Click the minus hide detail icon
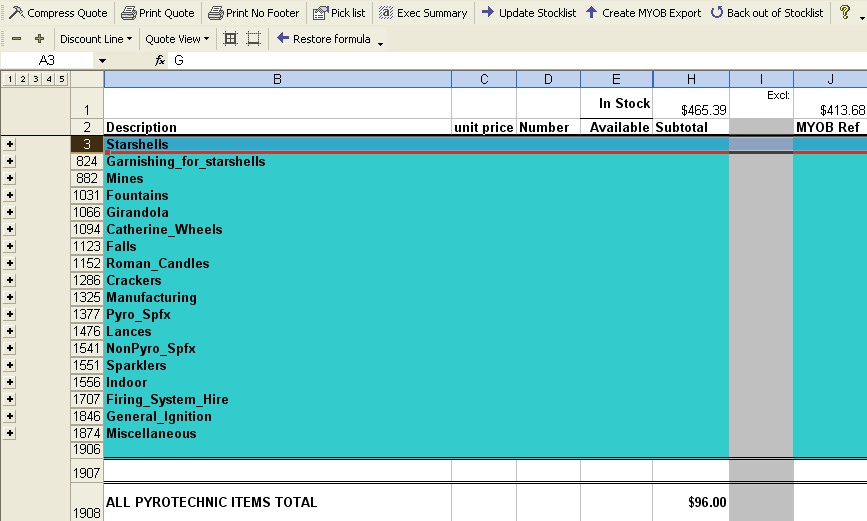 point(16,39)
